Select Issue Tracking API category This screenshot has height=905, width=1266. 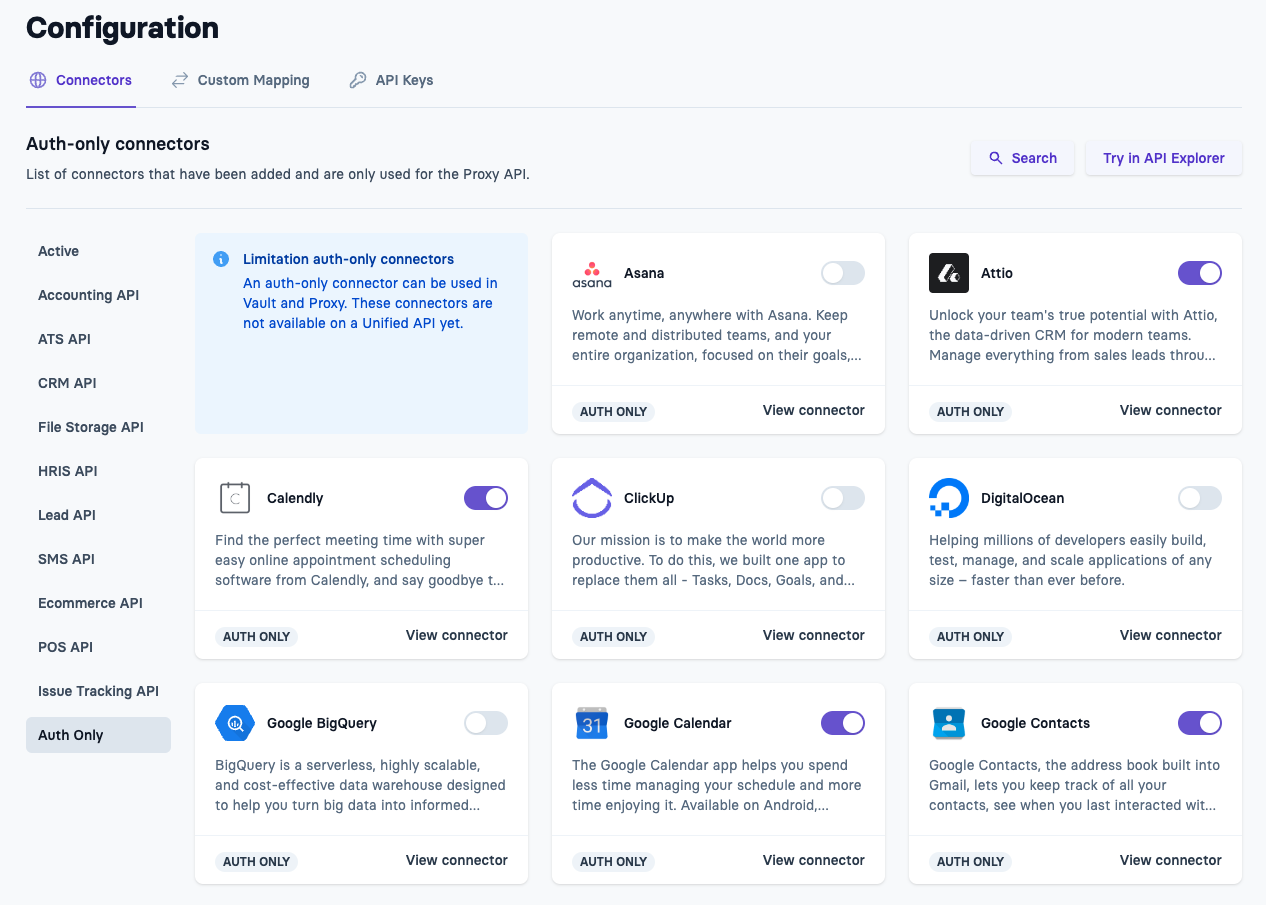click(98, 691)
